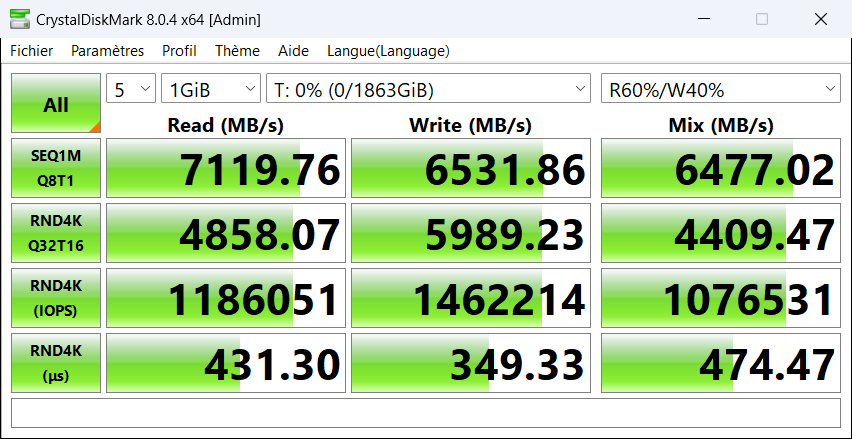Image resolution: width=852 pixels, height=439 pixels.
Task: Open the Fichier menu
Action: (32, 51)
